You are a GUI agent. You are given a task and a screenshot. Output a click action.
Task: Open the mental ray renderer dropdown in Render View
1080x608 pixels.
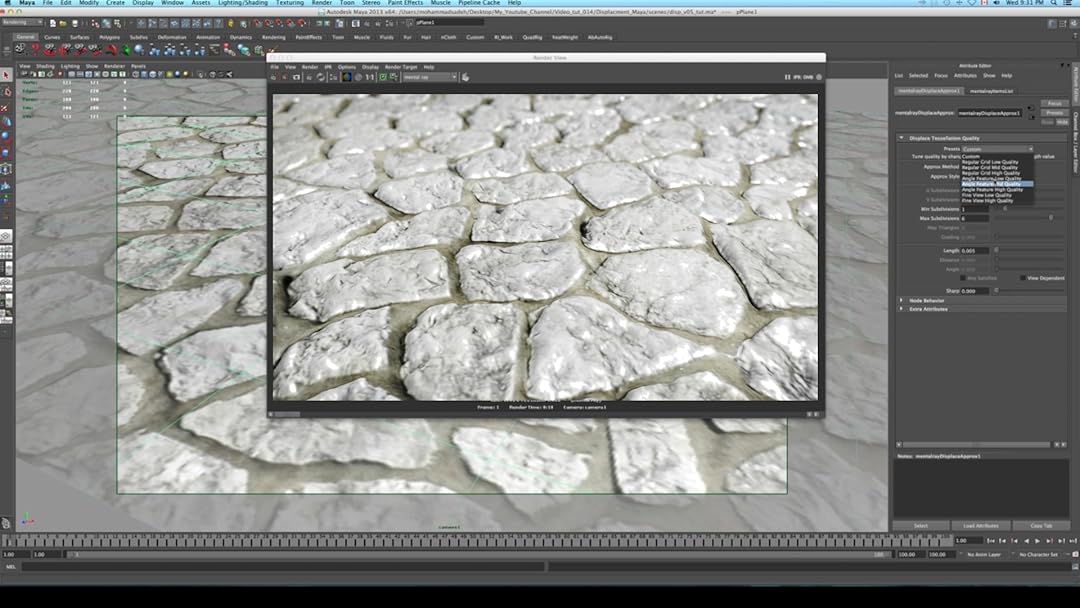point(430,77)
